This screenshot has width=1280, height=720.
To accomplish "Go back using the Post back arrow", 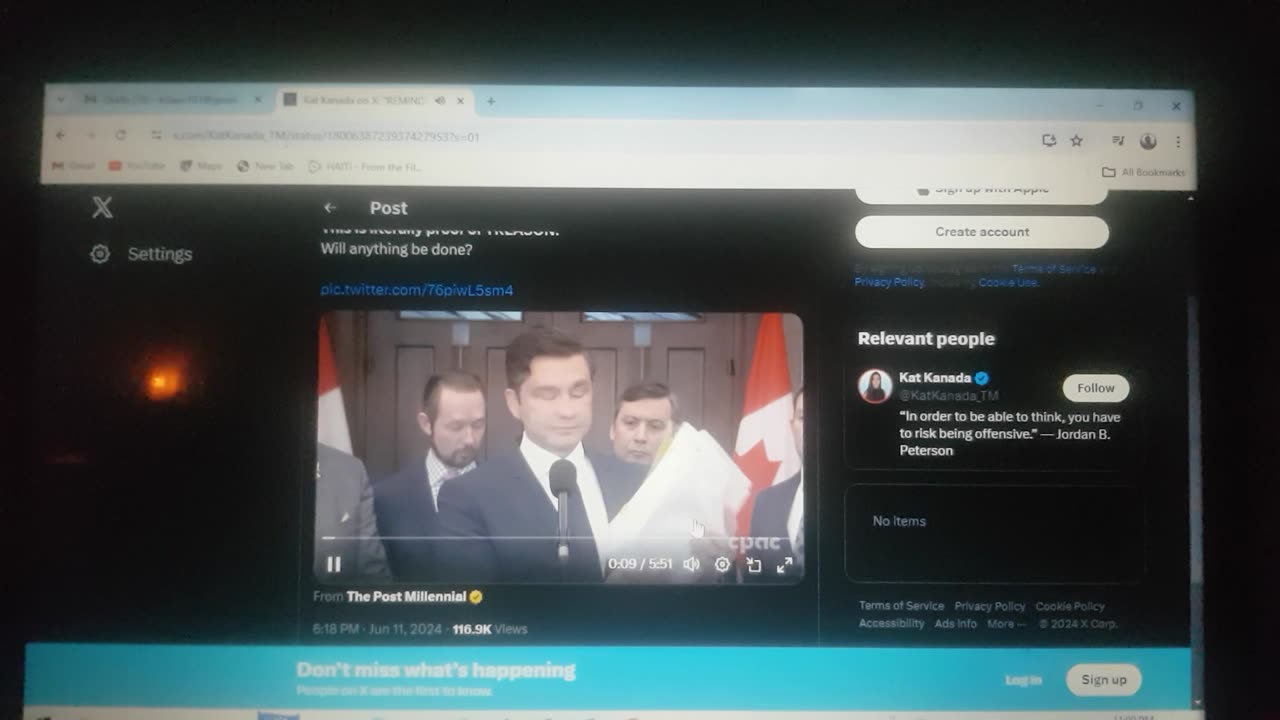I will pos(330,208).
